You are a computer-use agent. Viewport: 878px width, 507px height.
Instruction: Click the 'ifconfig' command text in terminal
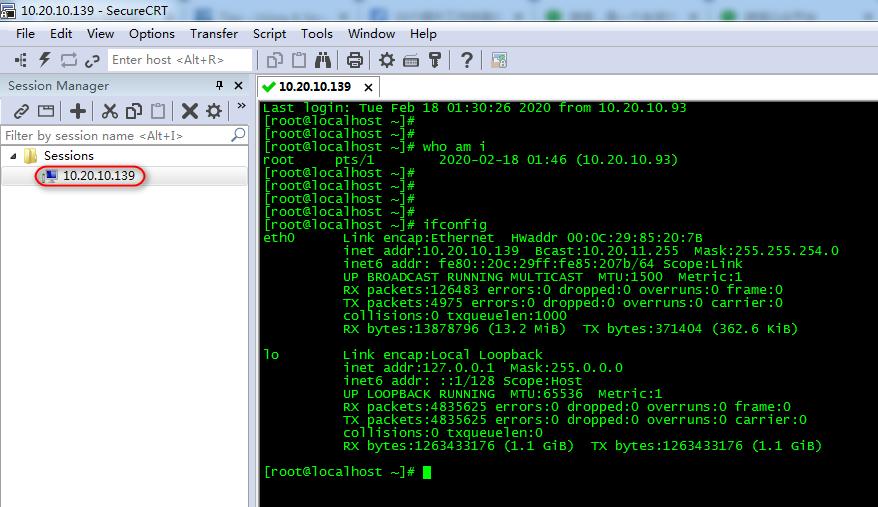[x=455, y=225]
